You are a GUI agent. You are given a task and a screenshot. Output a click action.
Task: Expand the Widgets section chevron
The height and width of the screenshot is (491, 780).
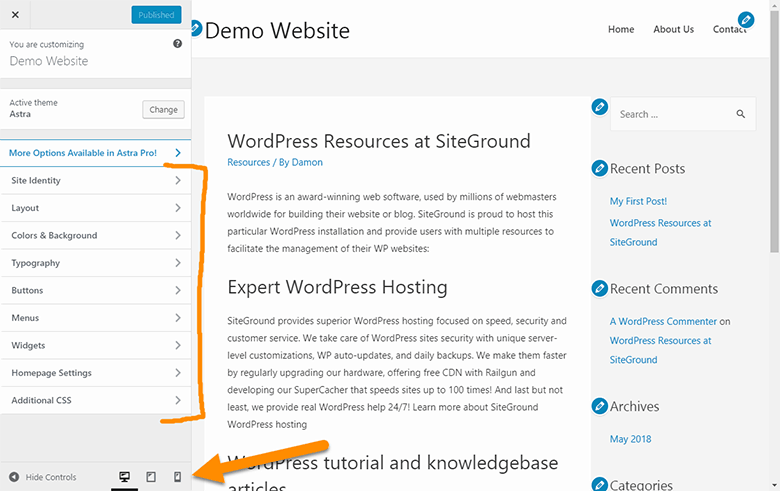[178, 345]
